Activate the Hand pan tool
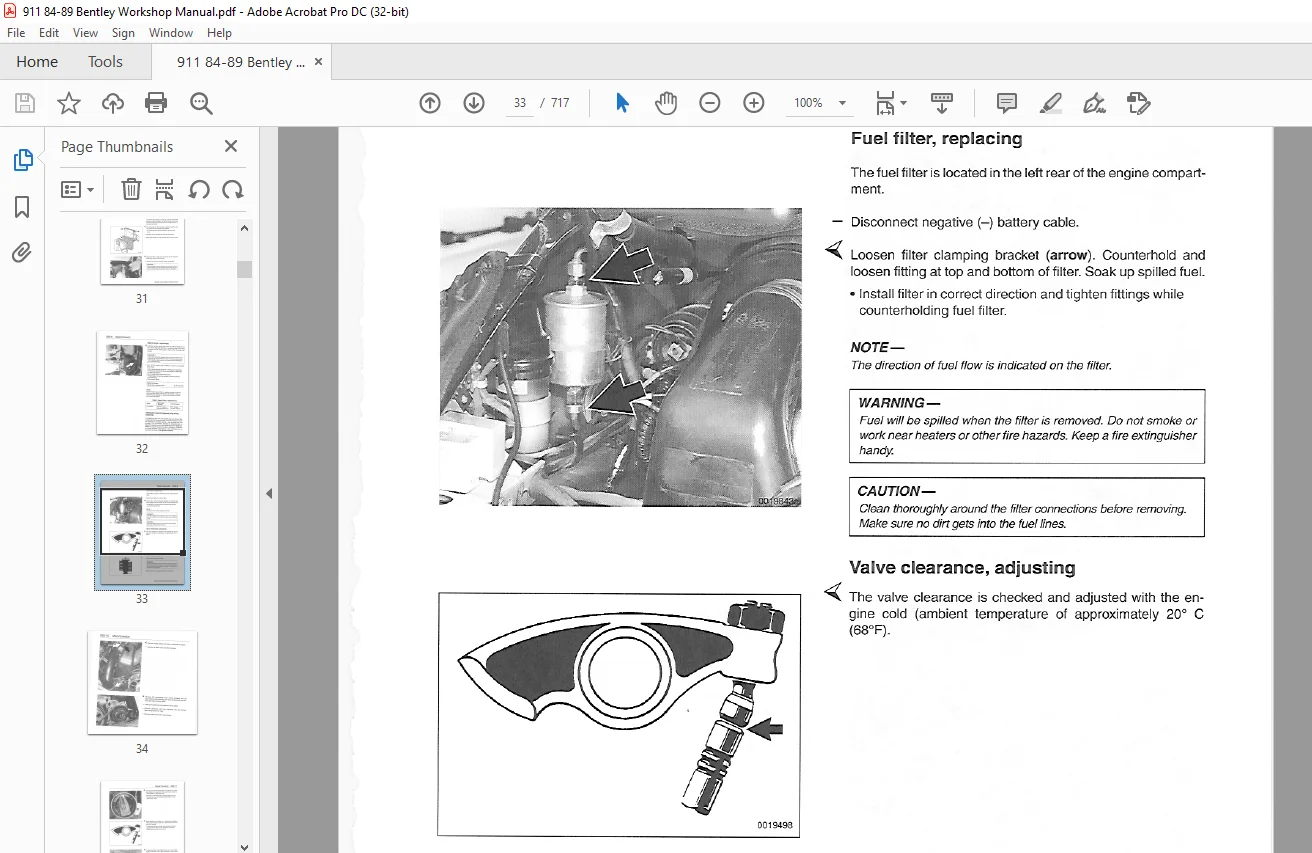This screenshot has width=1312, height=853. pyautogui.click(x=666, y=103)
